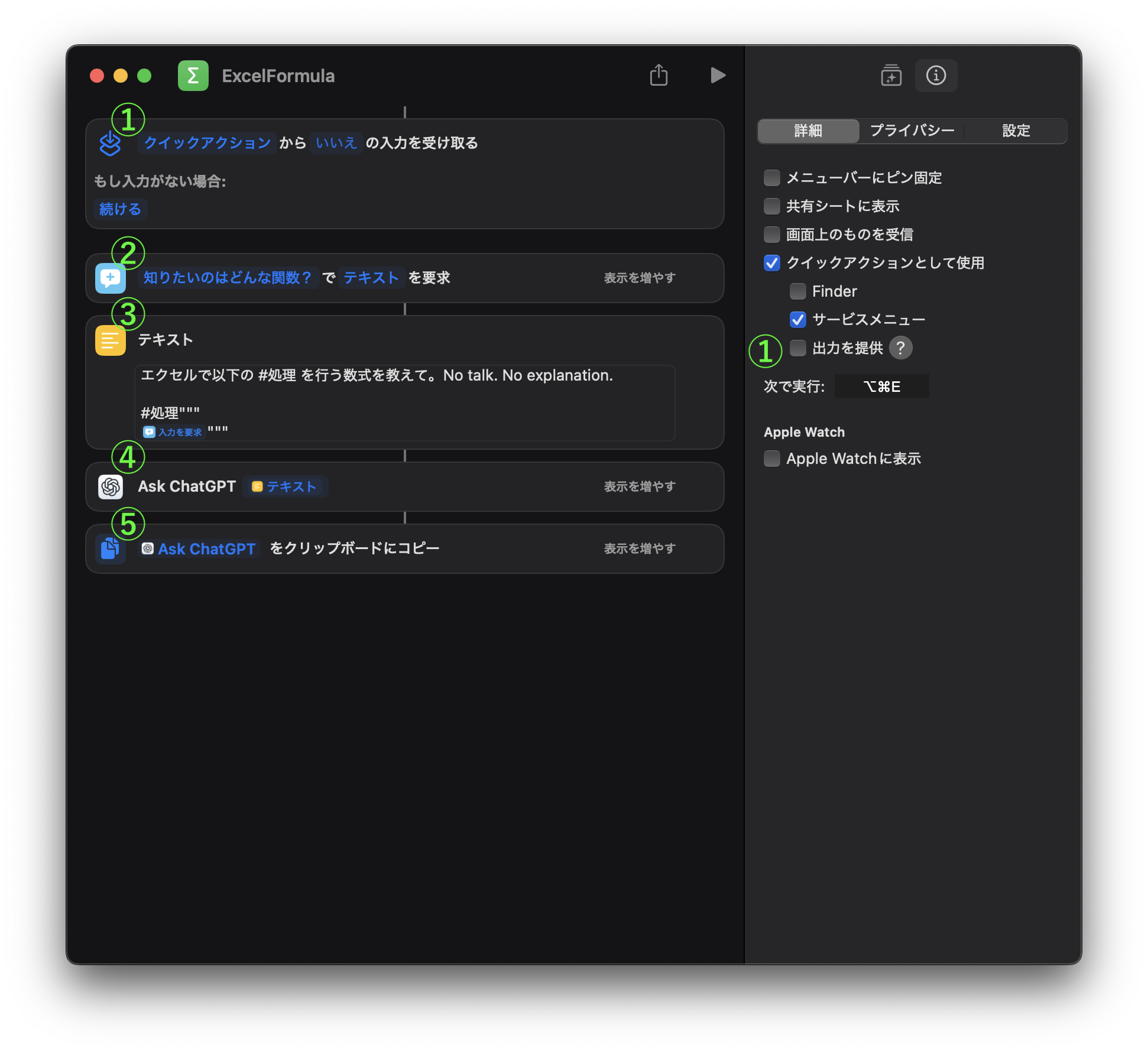Image resolution: width=1148 pixels, height=1052 pixels.
Task: Click the 入力を要求 variable in text body
Action: (x=173, y=432)
